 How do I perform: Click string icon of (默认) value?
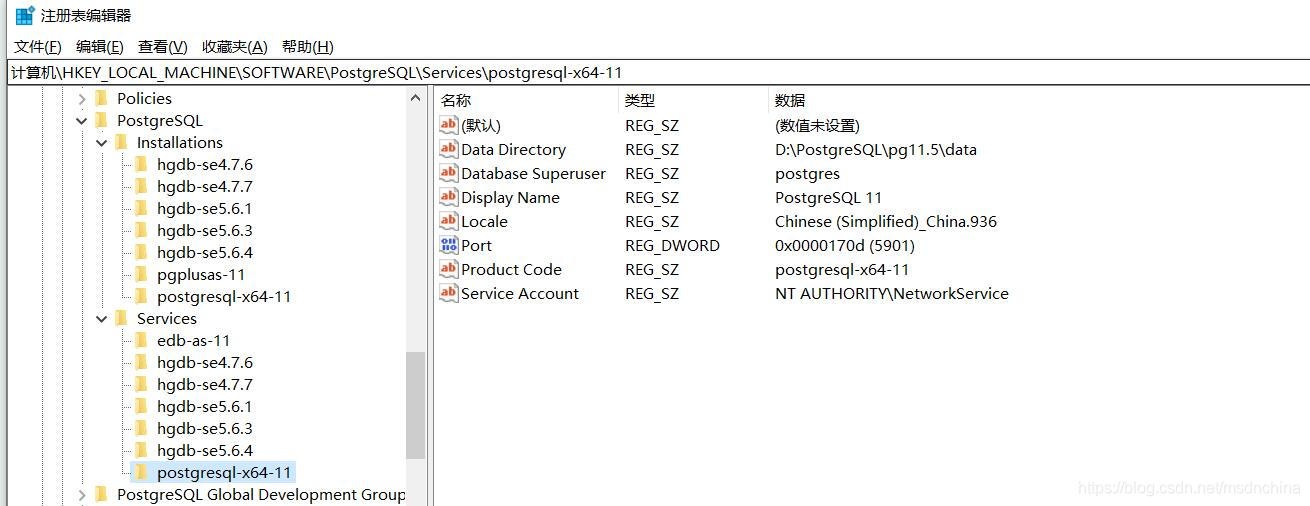(x=449, y=125)
